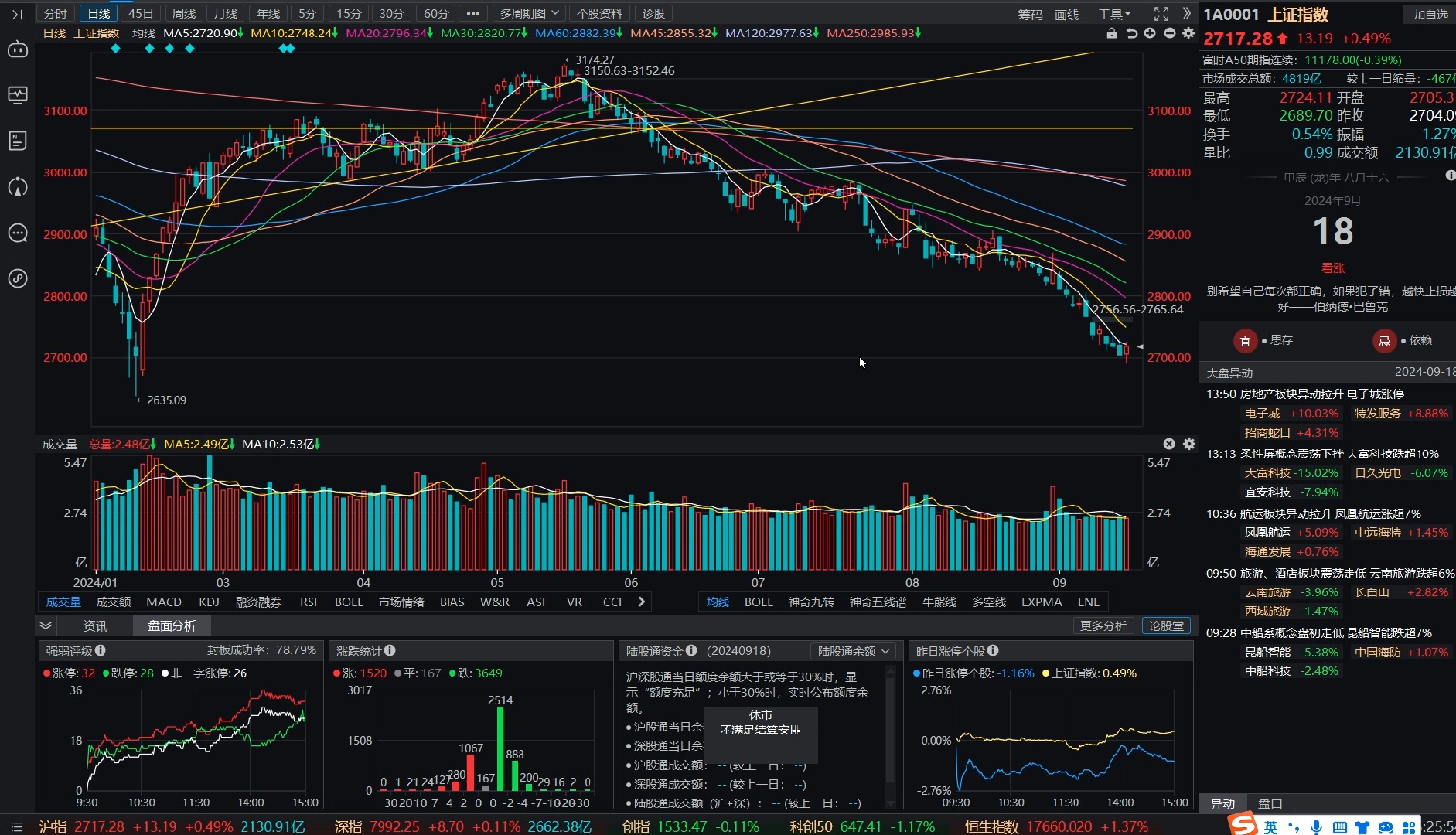Screen dimensions: 1456x835
Task: Open the chat bubble icon in the left sidebar
Action: pyautogui.click(x=17, y=233)
